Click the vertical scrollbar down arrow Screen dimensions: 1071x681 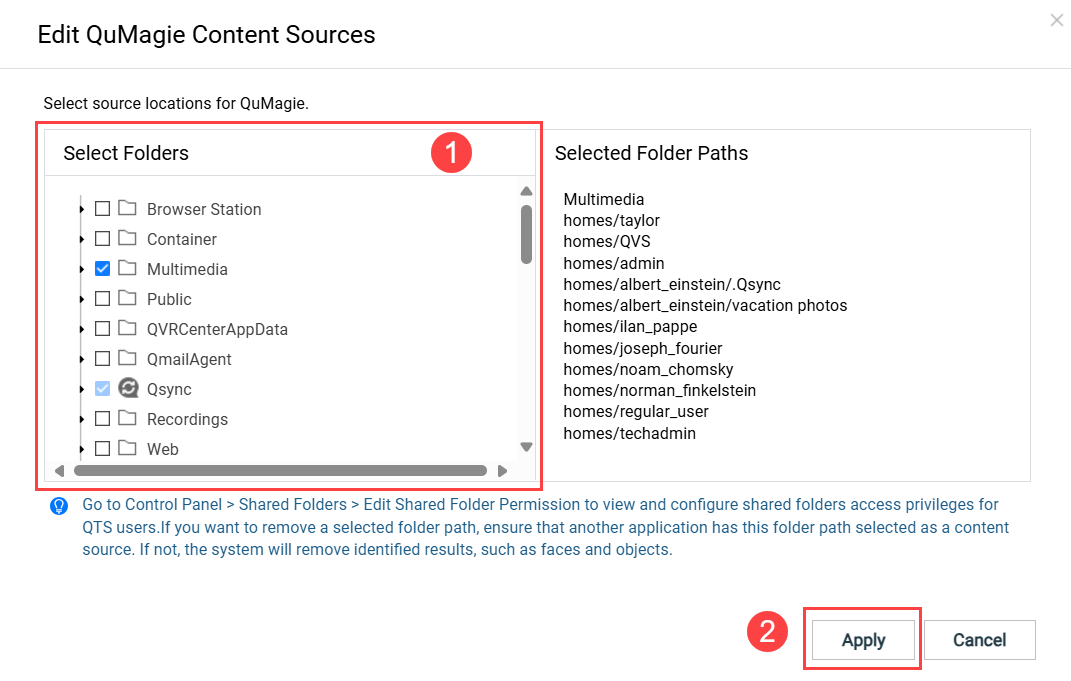[526, 447]
